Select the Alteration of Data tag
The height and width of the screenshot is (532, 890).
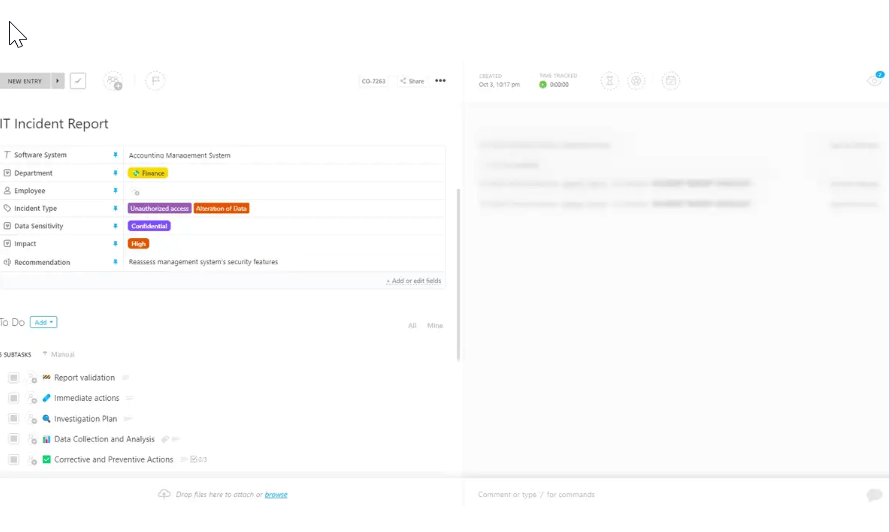click(221, 208)
